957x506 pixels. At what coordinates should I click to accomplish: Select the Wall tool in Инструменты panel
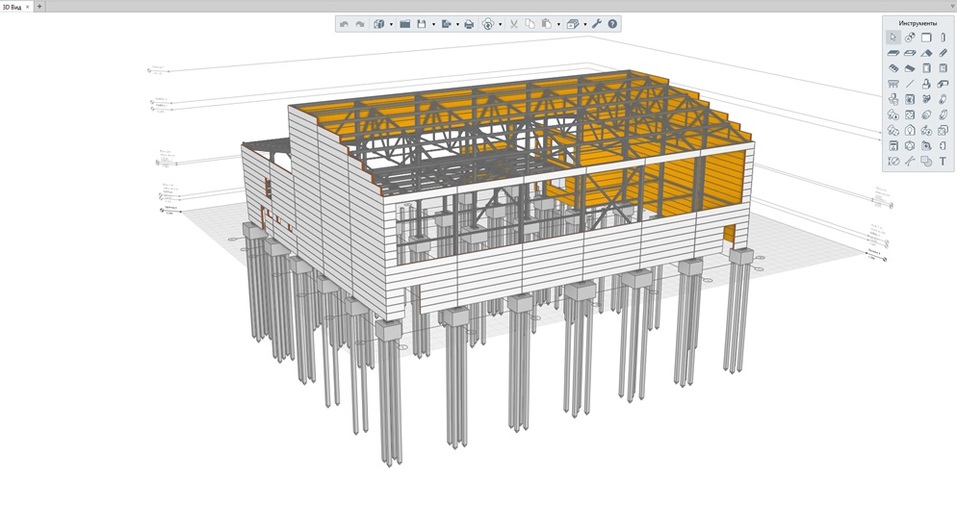[926, 37]
